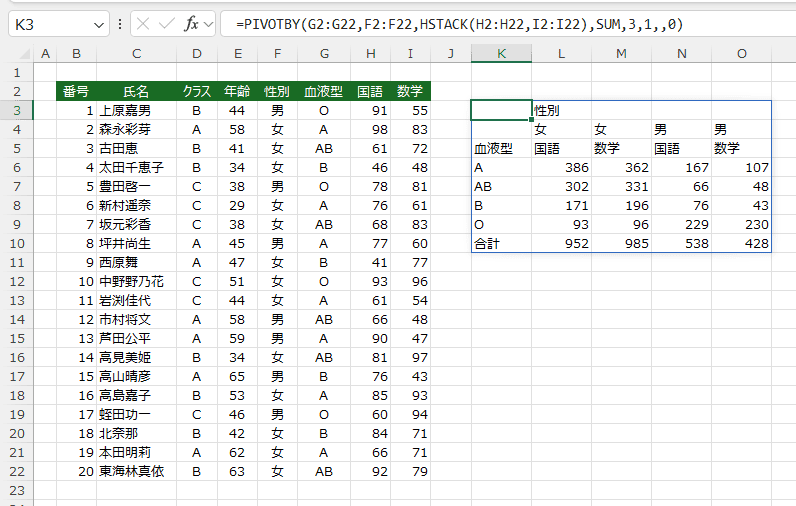Click the 氏名 header cell
This screenshot has width=796, height=506.
pyautogui.click(x=137, y=91)
